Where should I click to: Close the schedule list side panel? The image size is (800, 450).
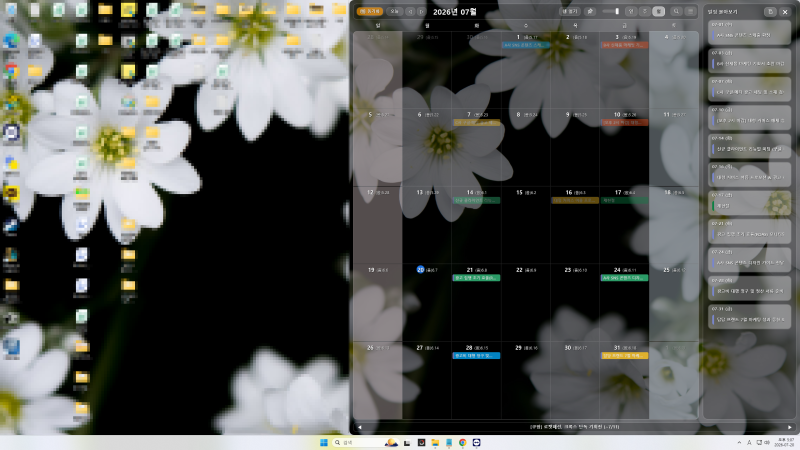[785, 12]
